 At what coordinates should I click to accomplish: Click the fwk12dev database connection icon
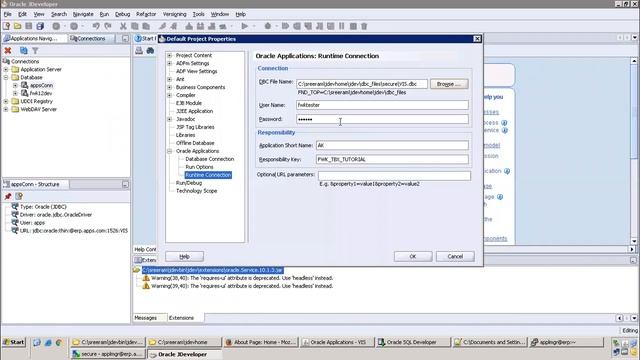[24, 93]
